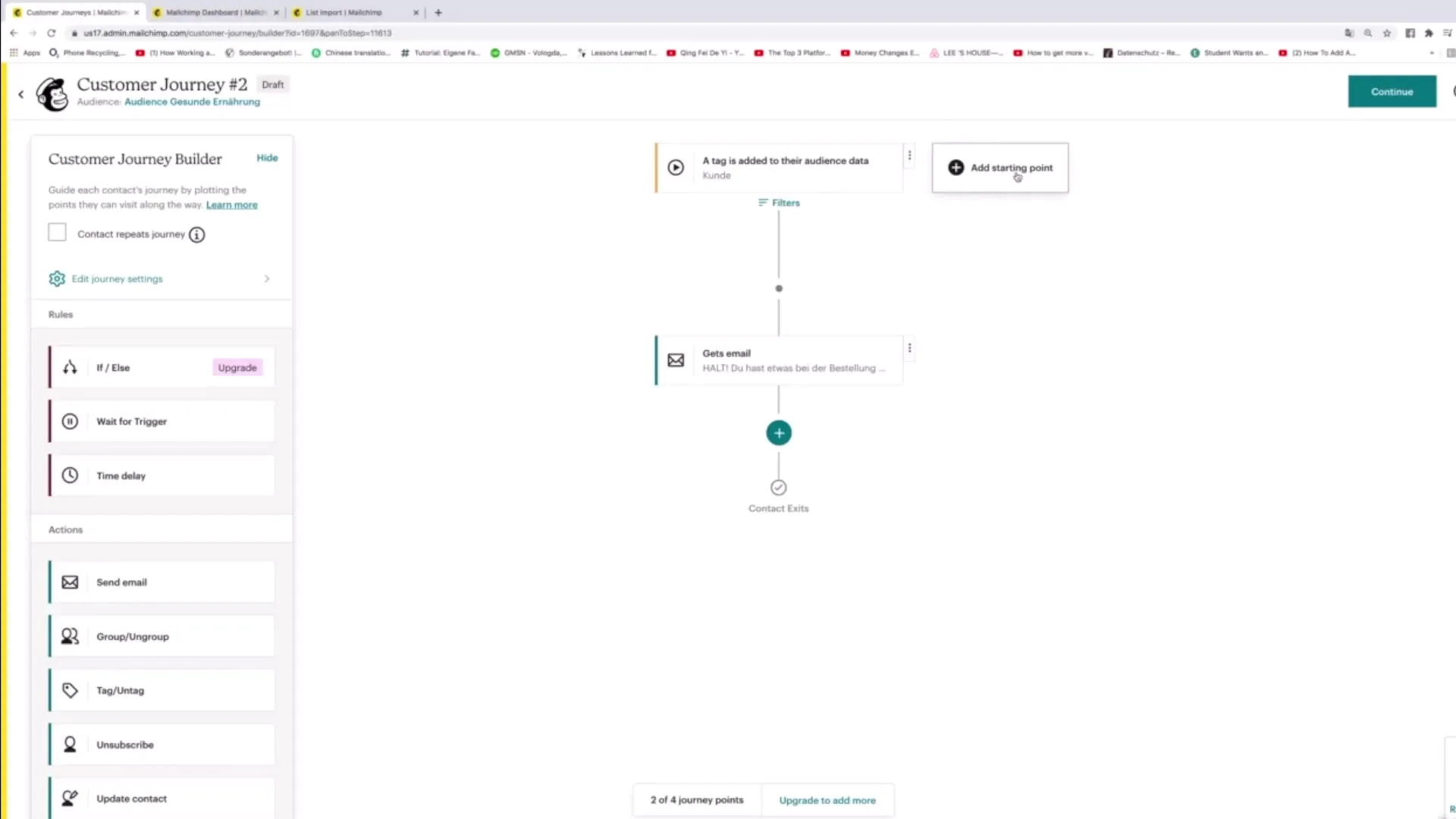Open options menu for Gets email step
Viewport: 1456px width, 819px height.
(909, 349)
